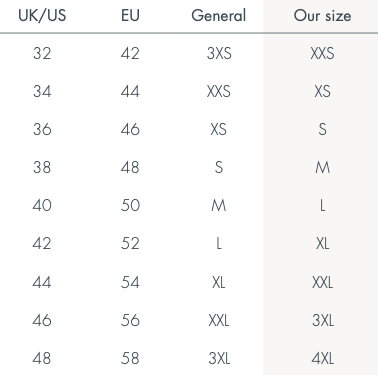Viewport: 378px width, 375px height.
Task: Click the EU column header
Action: pyautogui.click(x=130, y=15)
